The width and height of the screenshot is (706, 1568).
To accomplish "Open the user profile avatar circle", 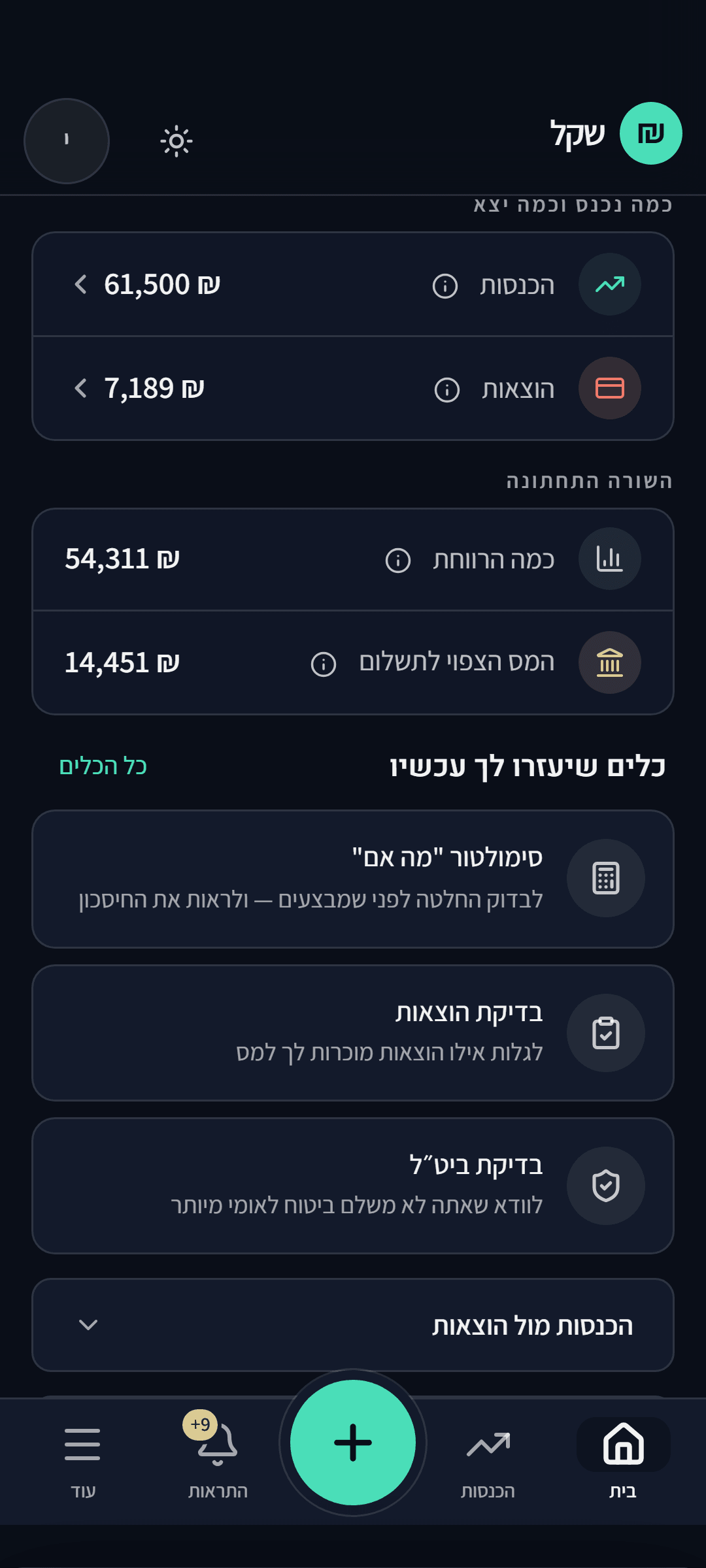I will coord(67,141).
